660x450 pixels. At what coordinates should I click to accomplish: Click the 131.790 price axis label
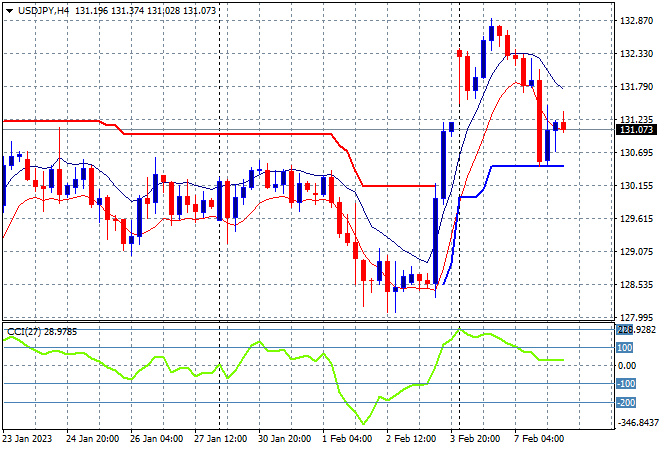tap(636, 87)
